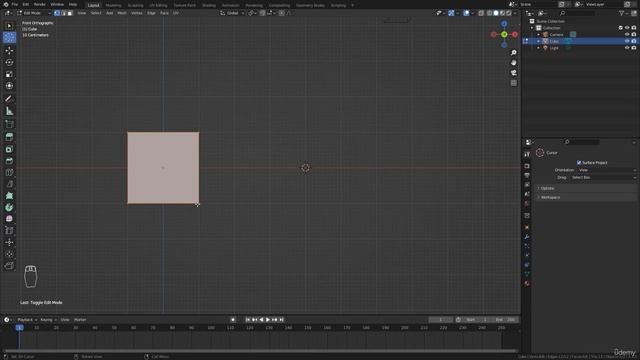Activate the Add Cube tool
Image resolution: width=640 pixels, height=360 pixels.
pyautogui.click(x=9, y=124)
